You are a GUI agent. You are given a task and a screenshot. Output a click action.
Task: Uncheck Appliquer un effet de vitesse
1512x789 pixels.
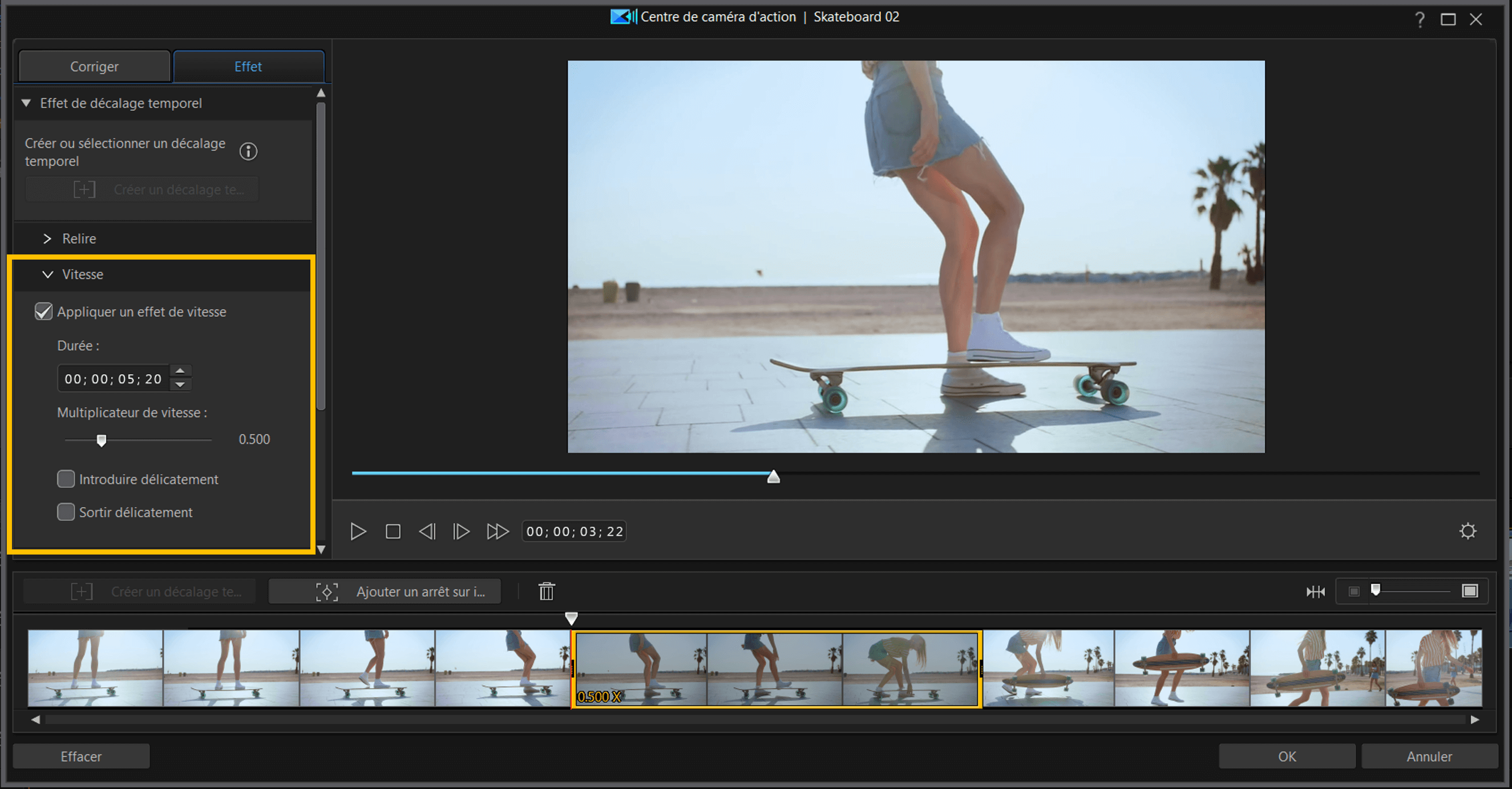pos(43,311)
